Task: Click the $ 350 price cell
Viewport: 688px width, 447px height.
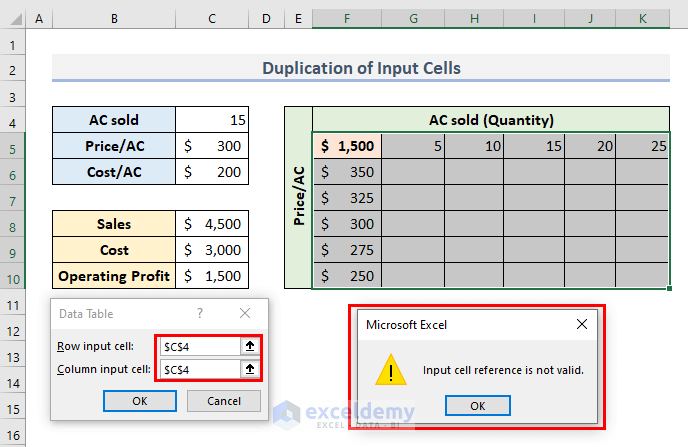Action: 347,172
